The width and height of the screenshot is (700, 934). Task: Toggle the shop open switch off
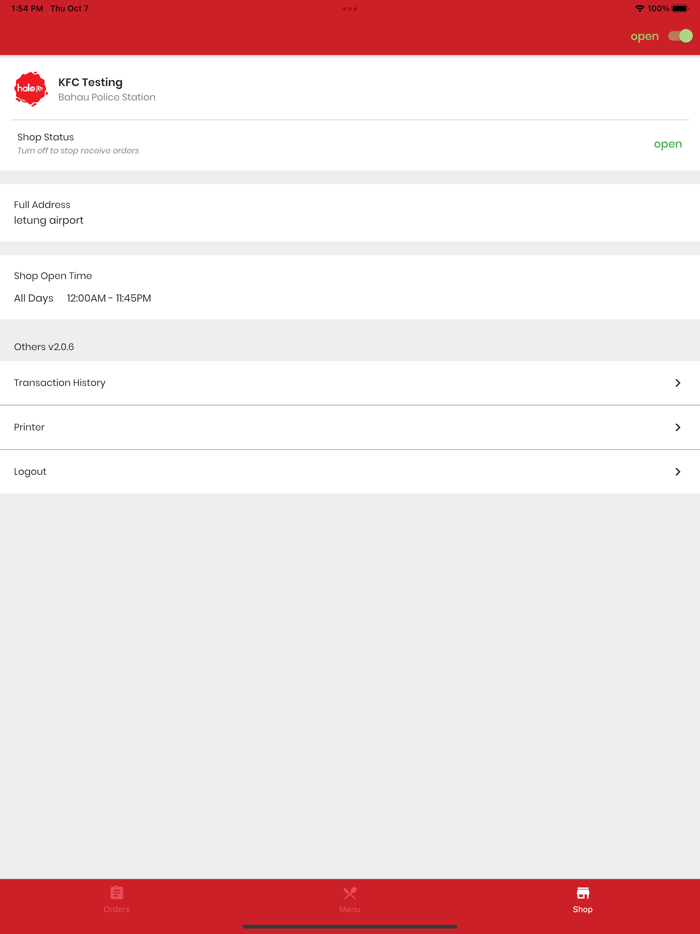pos(680,36)
